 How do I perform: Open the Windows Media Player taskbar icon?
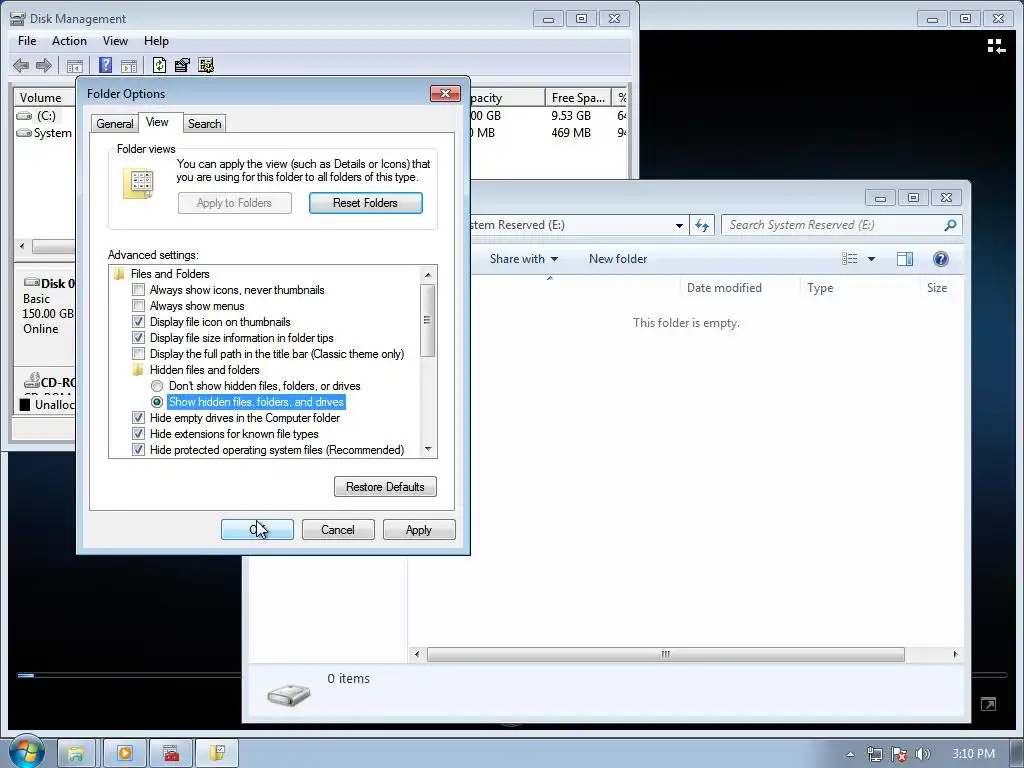click(x=124, y=754)
